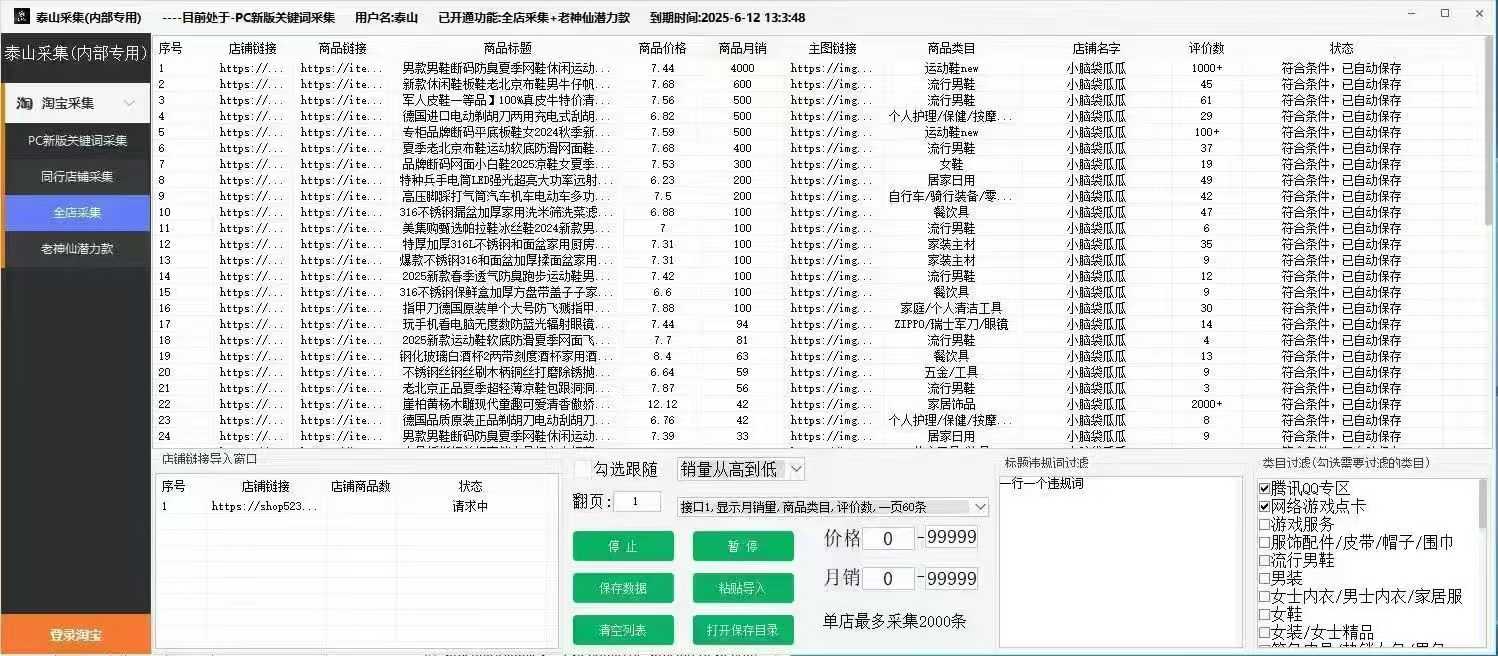The image size is (1498, 656).
Task: Click the orange 登录淘宝 button
Action: tap(76, 636)
